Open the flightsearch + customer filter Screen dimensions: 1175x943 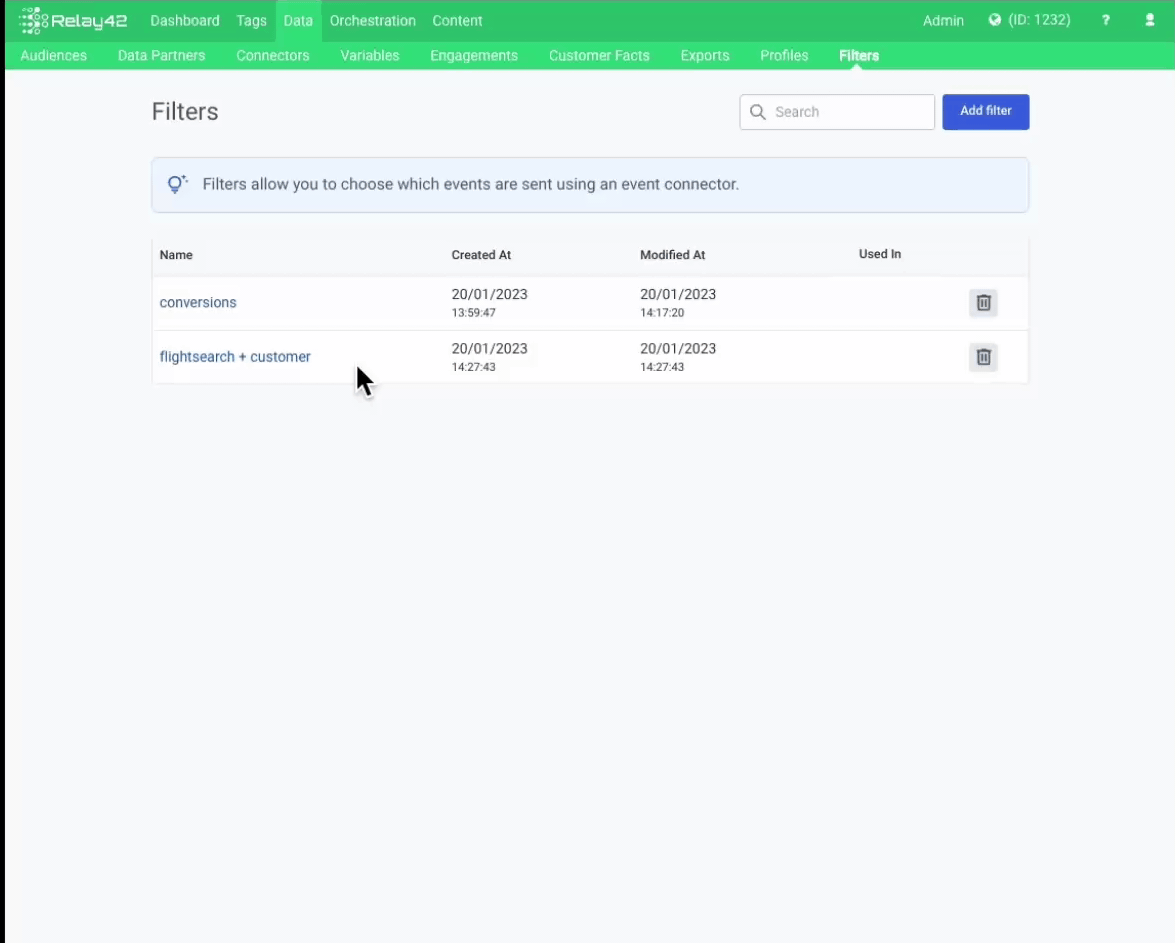234,356
